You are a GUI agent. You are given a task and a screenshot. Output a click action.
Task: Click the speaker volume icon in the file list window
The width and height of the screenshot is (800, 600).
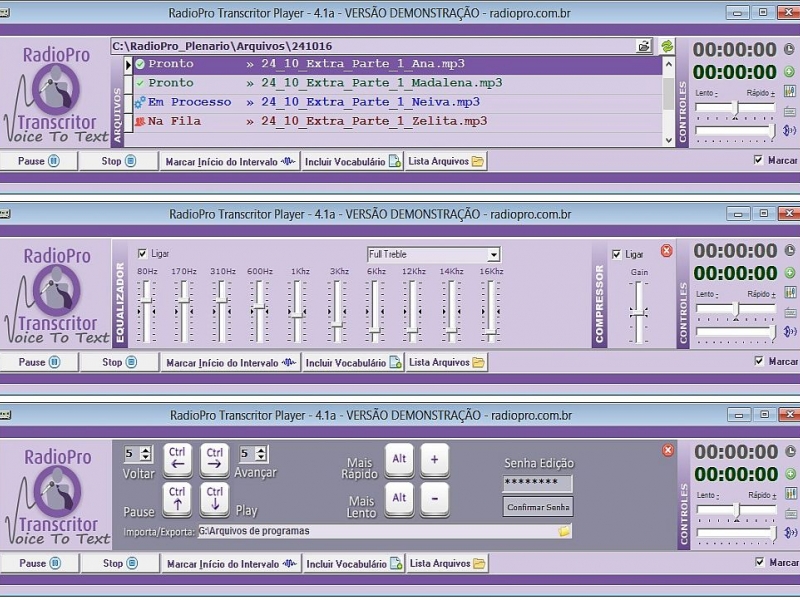tap(790, 131)
